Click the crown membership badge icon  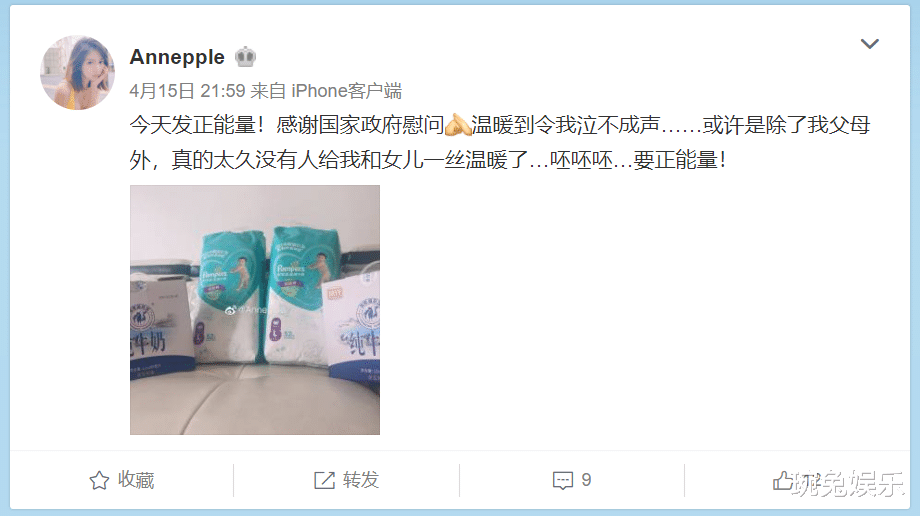(245, 57)
